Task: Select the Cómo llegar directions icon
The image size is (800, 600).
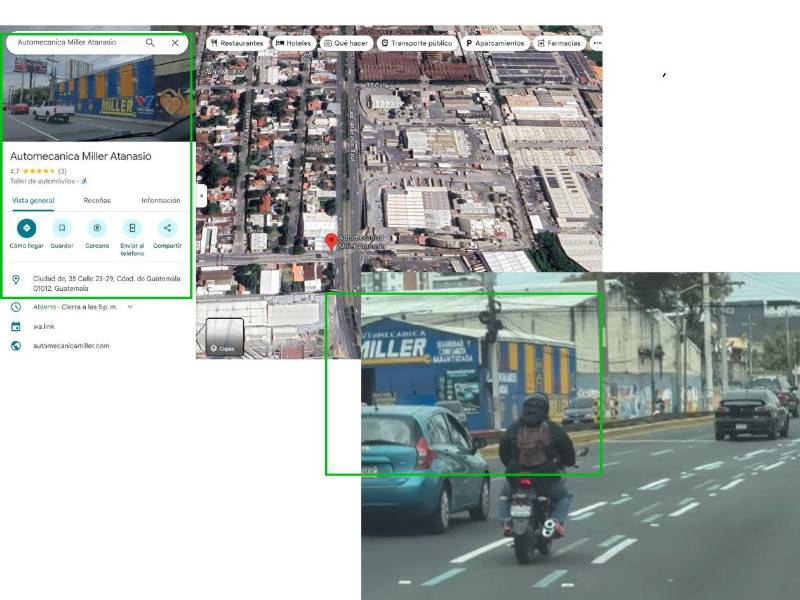Action: (27, 228)
